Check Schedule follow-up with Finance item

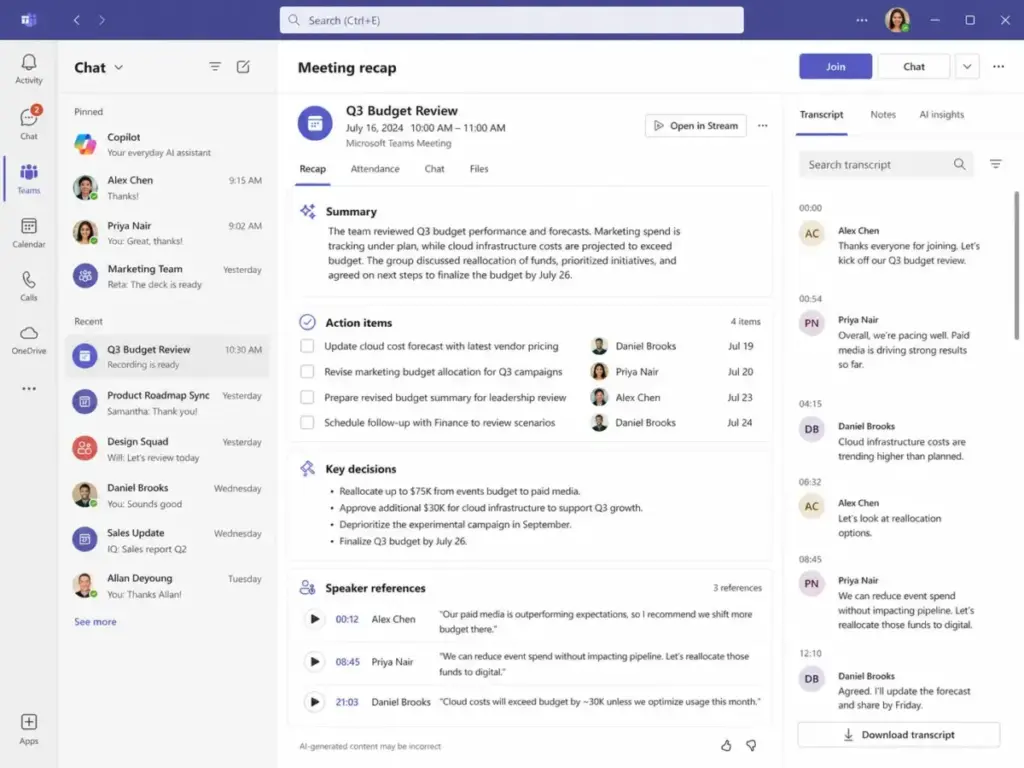(307, 423)
